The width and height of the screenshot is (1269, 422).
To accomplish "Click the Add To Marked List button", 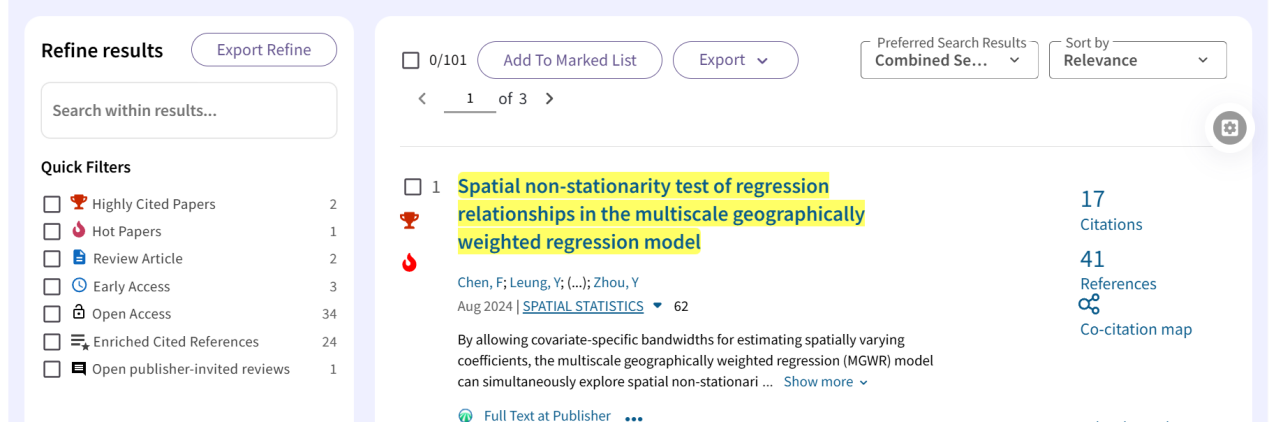I will coord(569,60).
